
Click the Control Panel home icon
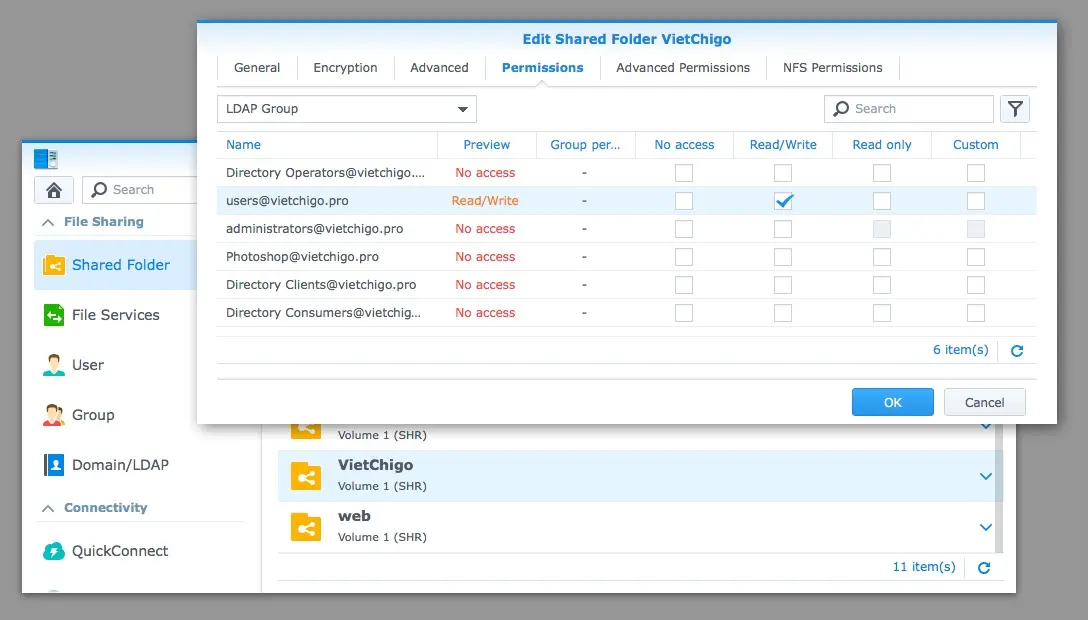53,189
